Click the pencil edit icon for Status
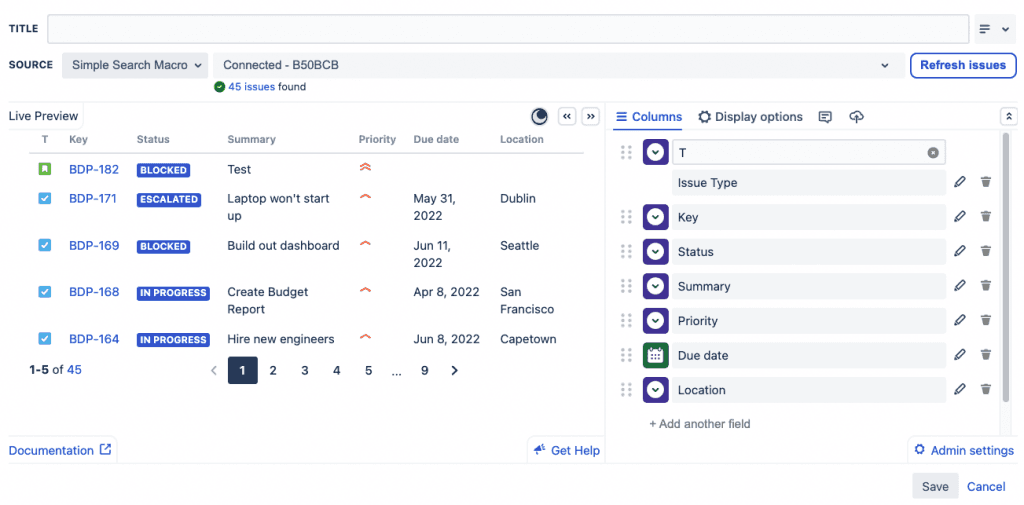This screenshot has height=505, width=1024. 960,251
